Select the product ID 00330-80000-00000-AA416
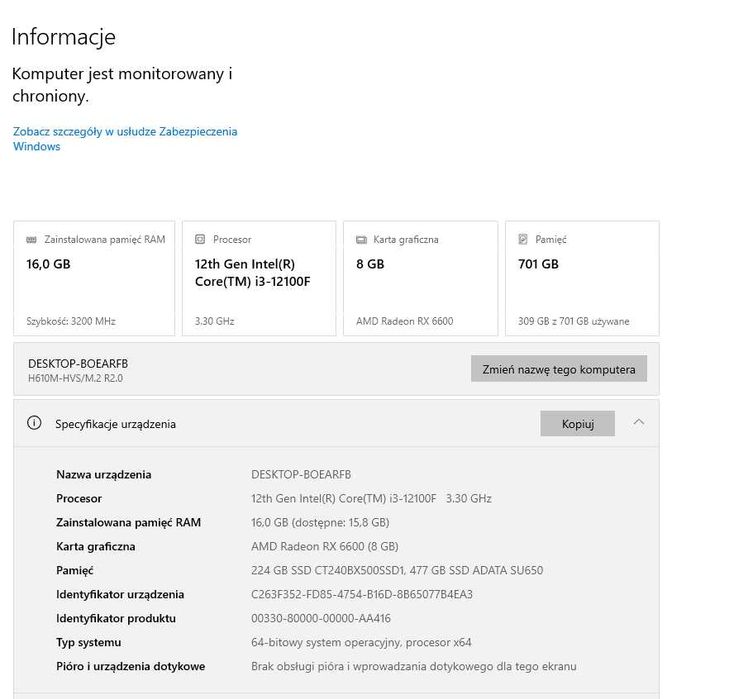The width and height of the screenshot is (729, 699). [321, 618]
